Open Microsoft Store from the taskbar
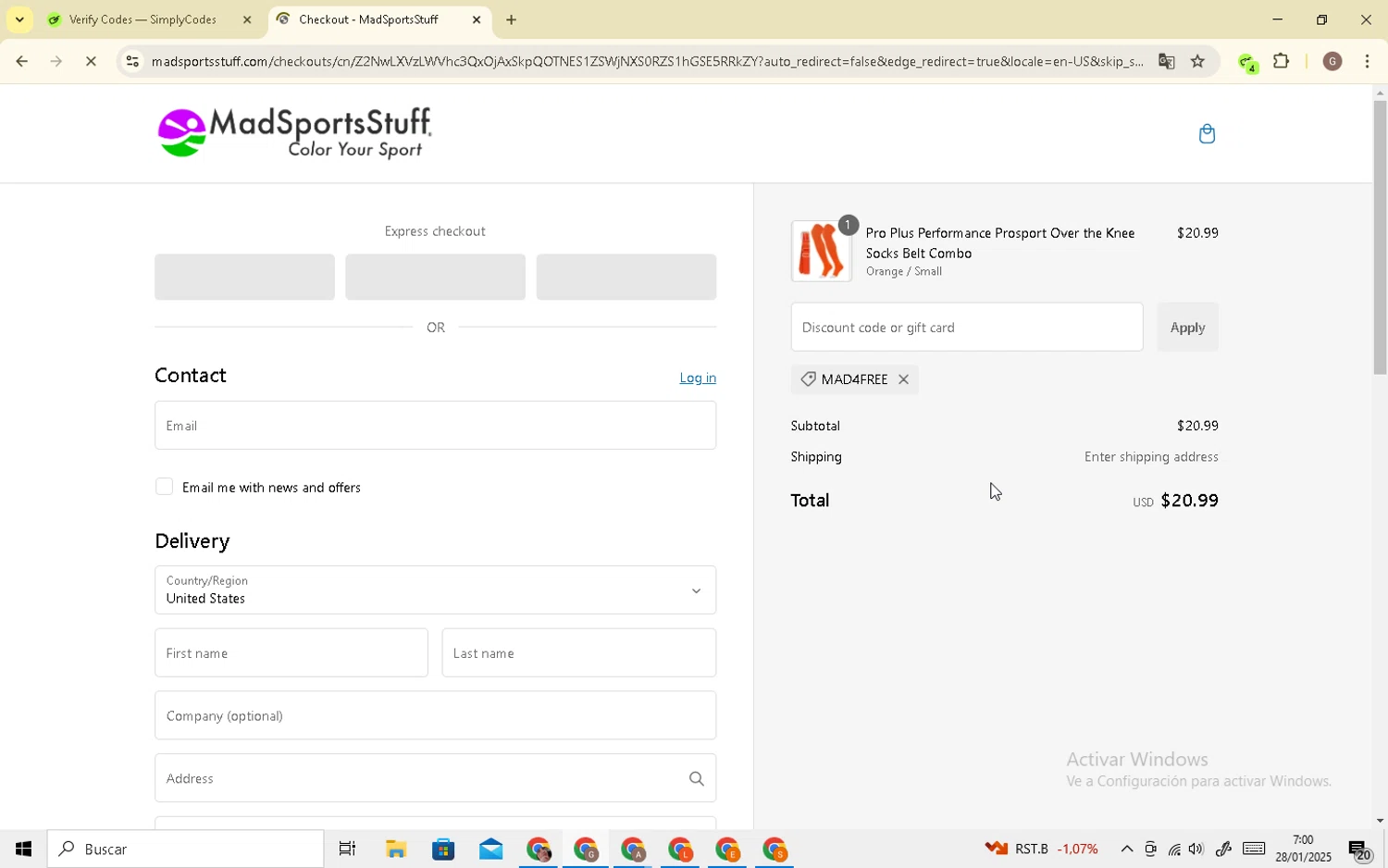 tap(443, 849)
